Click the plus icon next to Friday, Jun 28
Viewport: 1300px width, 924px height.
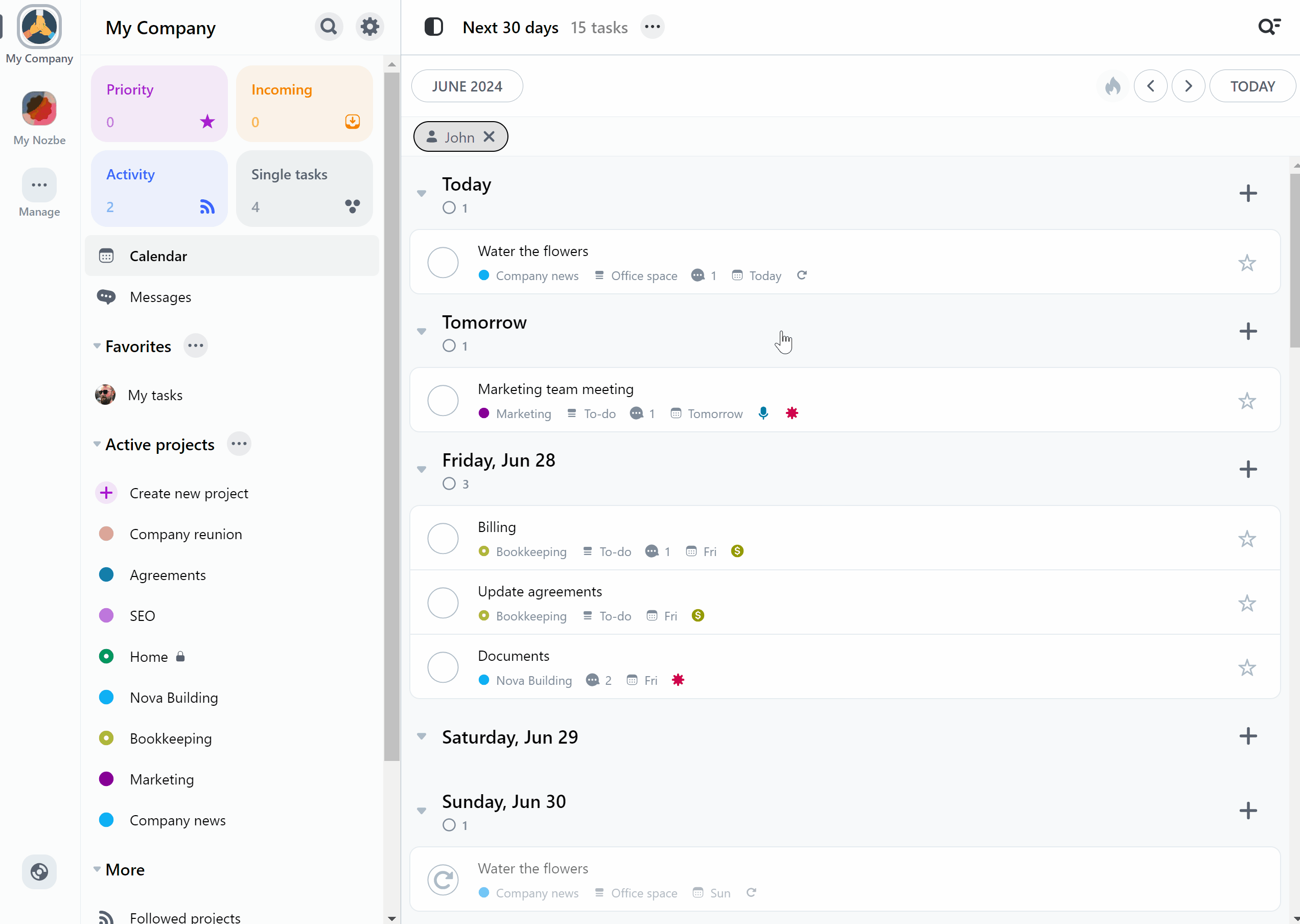pyautogui.click(x=1248, y=469)
